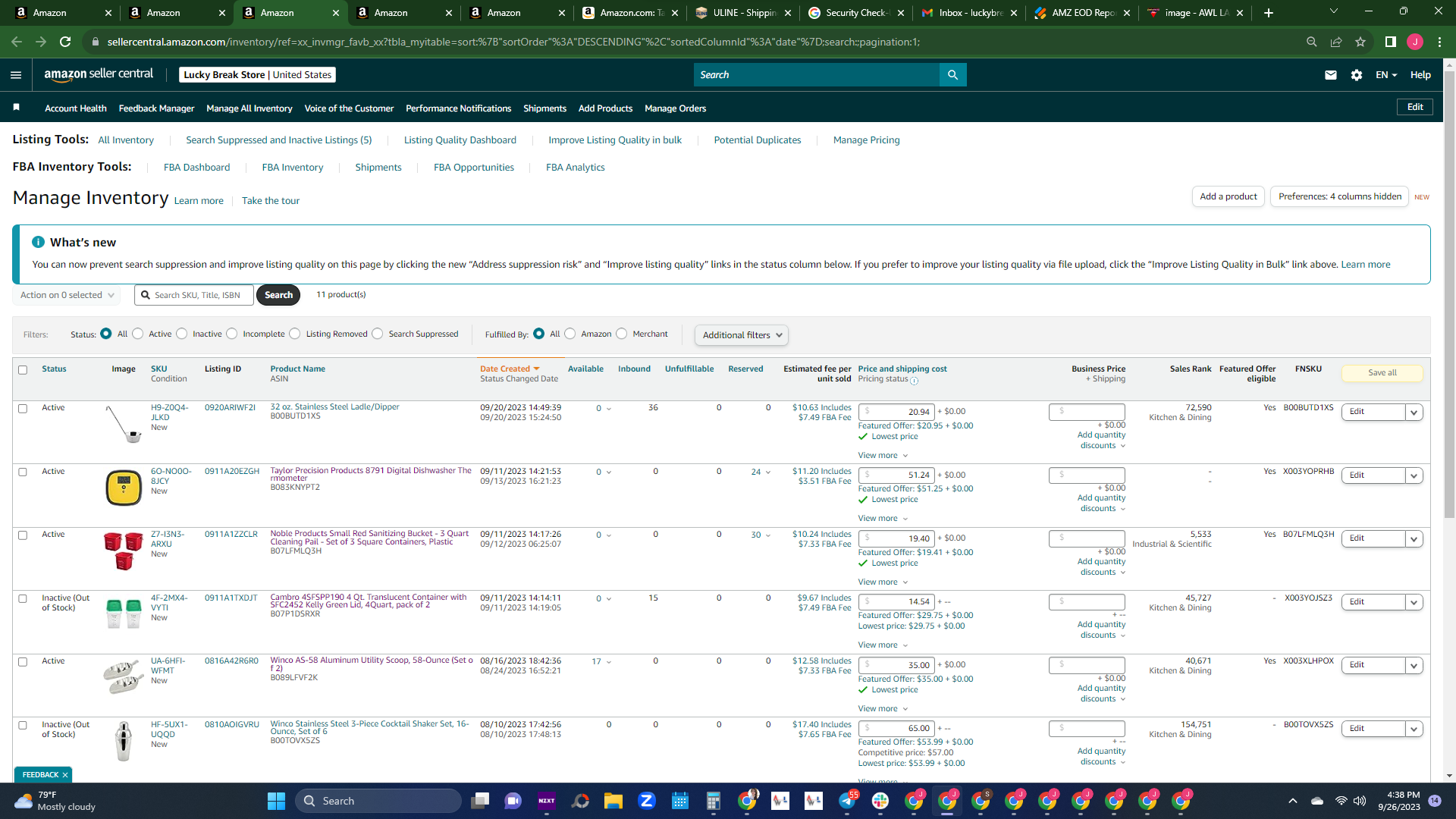Go back using the browser back arrow

click(17, 42)
